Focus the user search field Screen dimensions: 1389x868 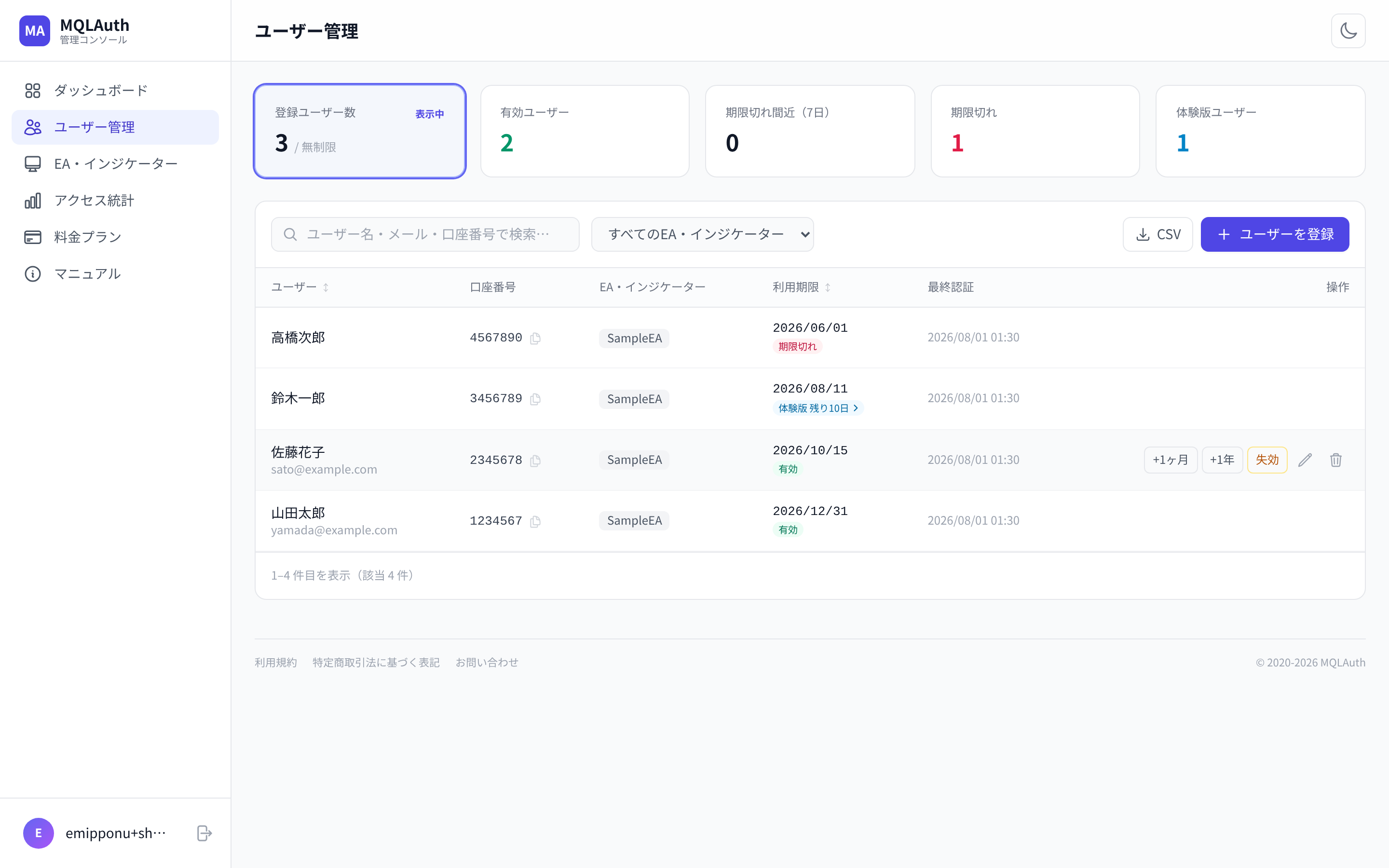click(425, 234)
